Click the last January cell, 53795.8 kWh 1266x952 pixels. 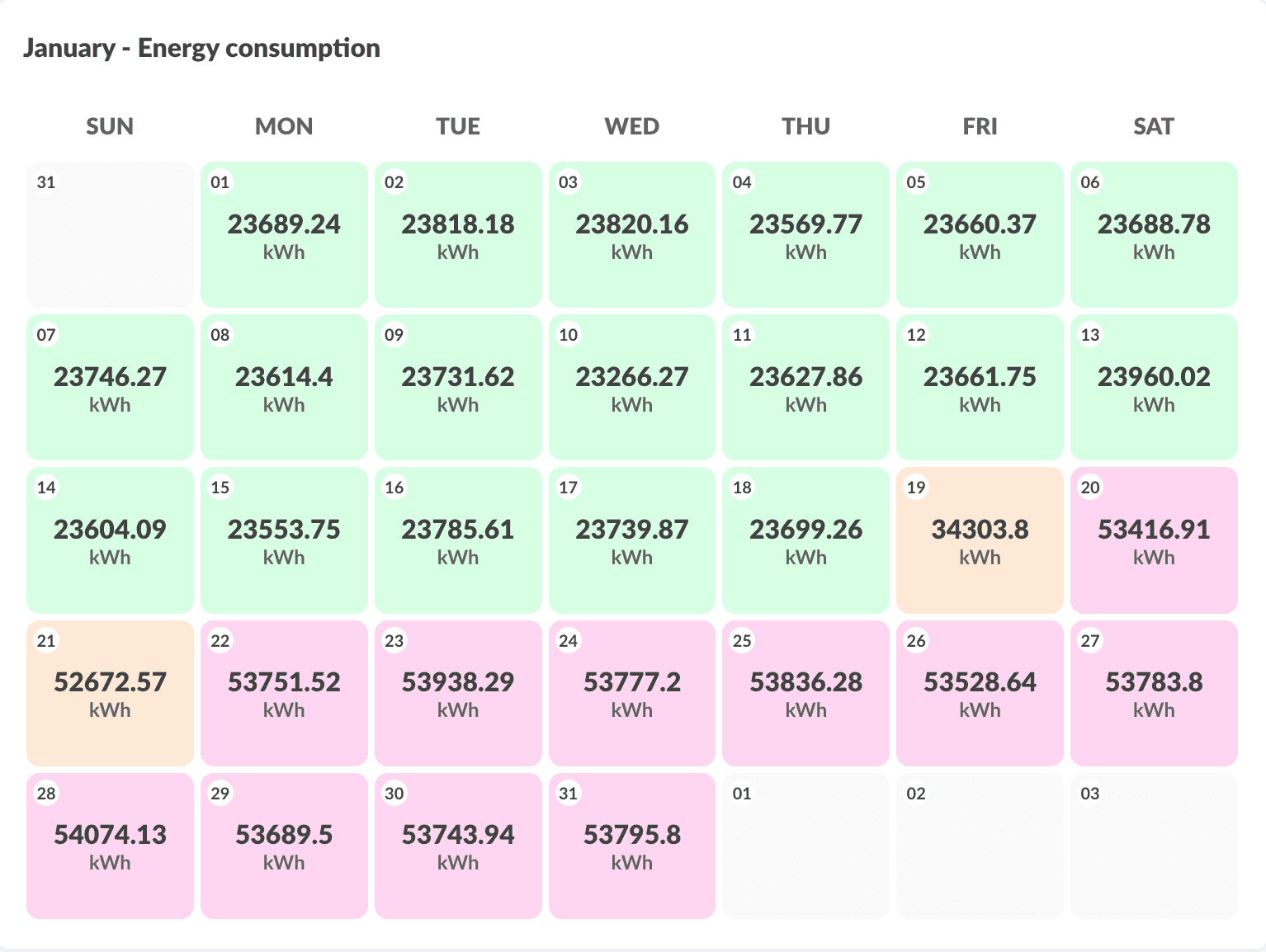(632, 846)
